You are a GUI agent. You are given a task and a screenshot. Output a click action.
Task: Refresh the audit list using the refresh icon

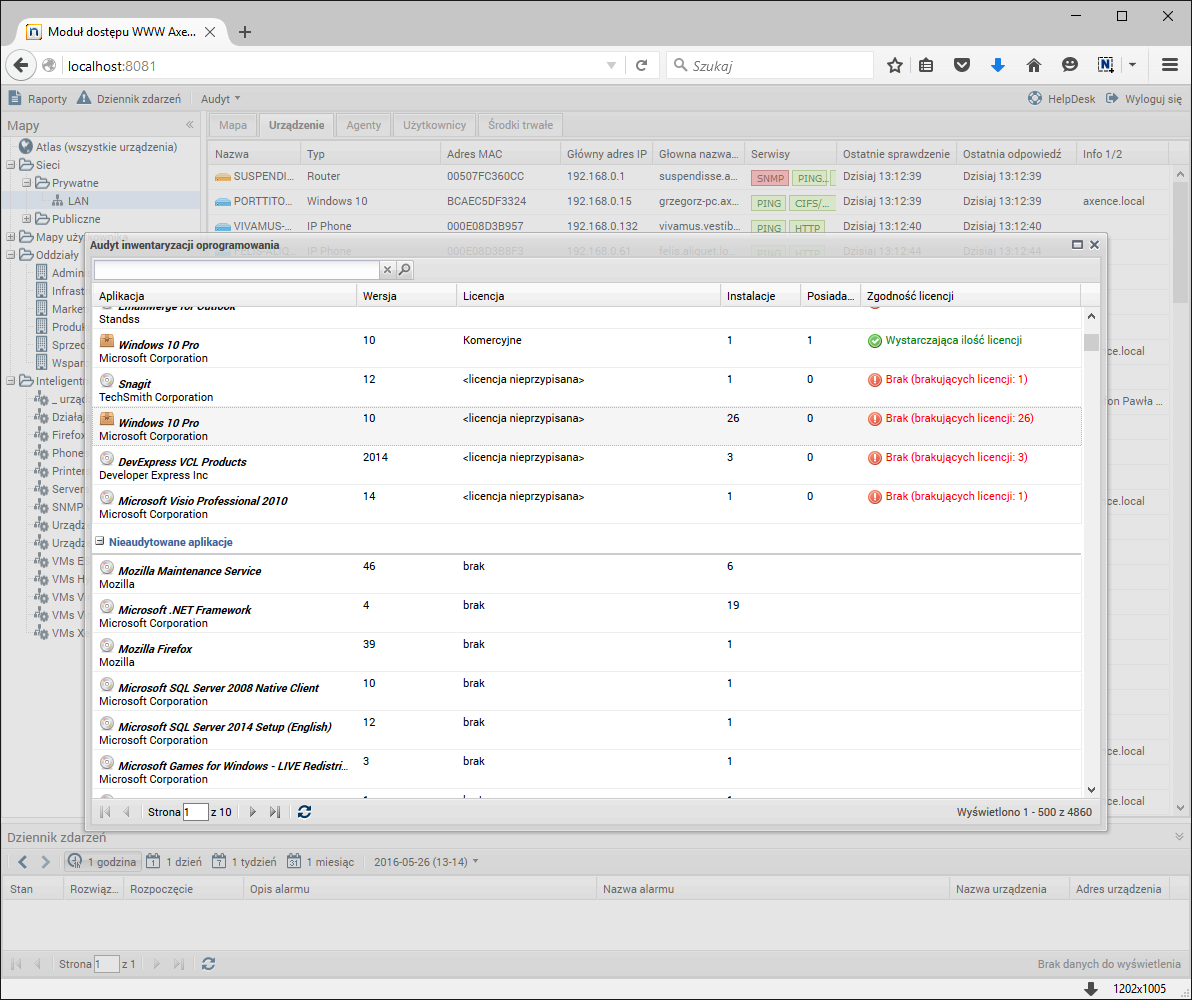[x=305, y=811]
